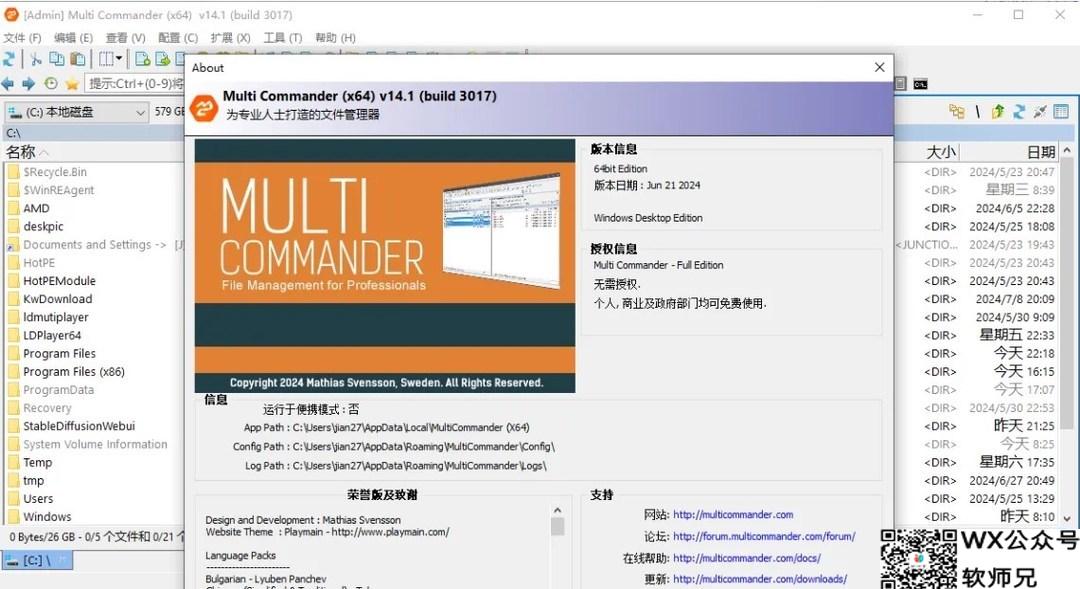Click the Multi Commander logo in About header
The image size is (1080, 589).
(x=204, y=107)
